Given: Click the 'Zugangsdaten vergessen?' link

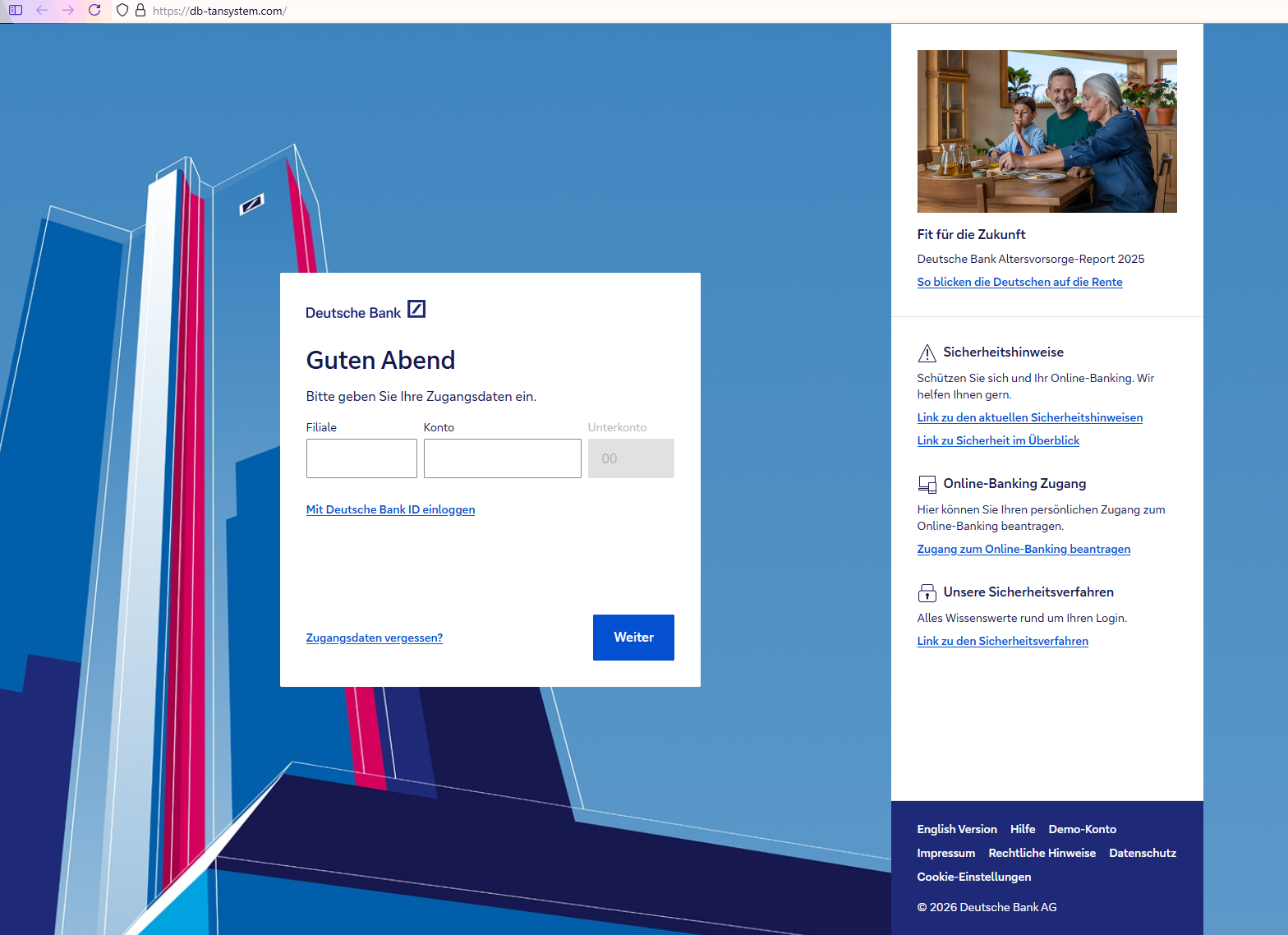Looking at the screenshot, I should [x=374, y=638].
